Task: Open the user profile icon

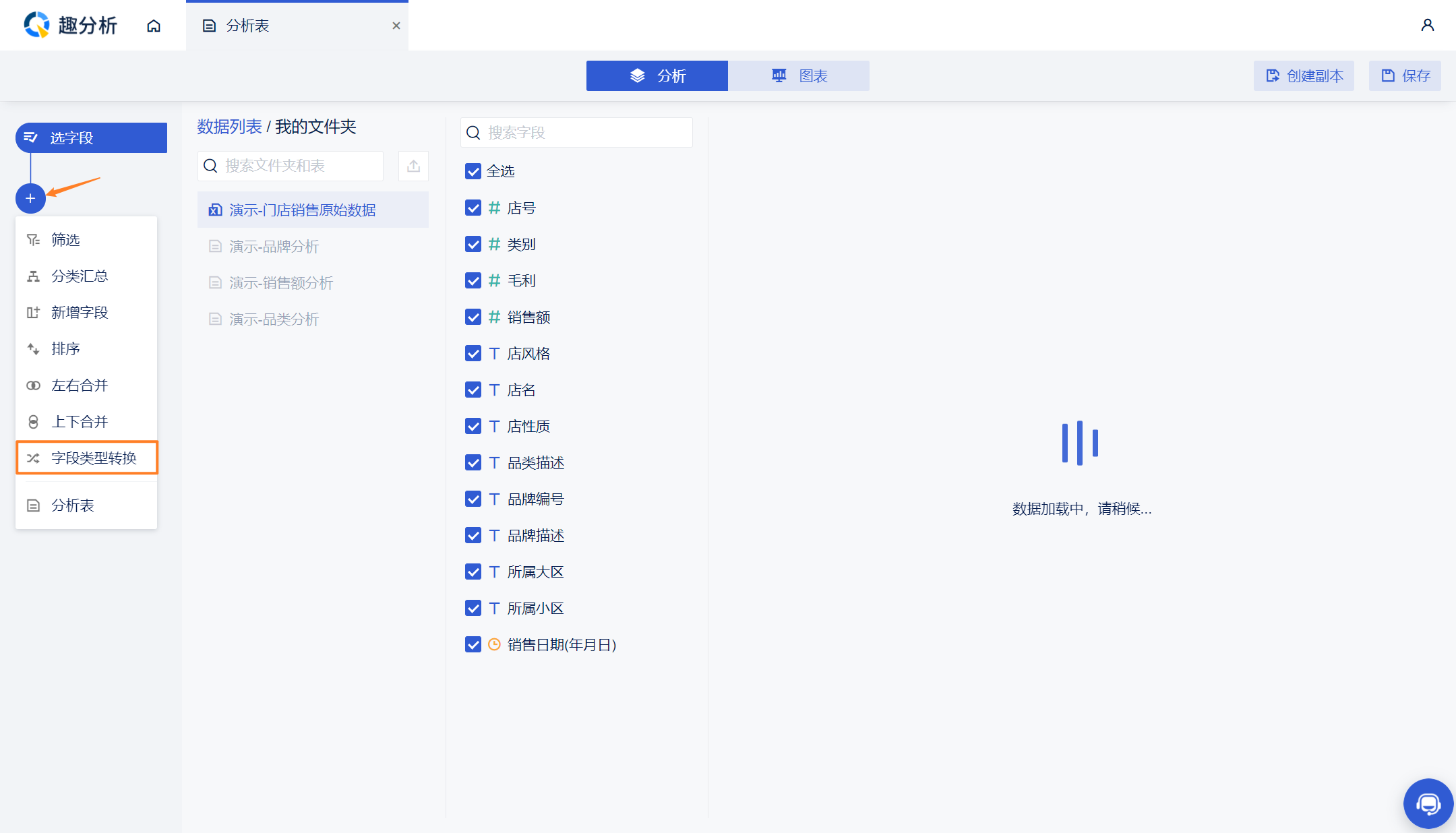Action: pos(1427,26)
